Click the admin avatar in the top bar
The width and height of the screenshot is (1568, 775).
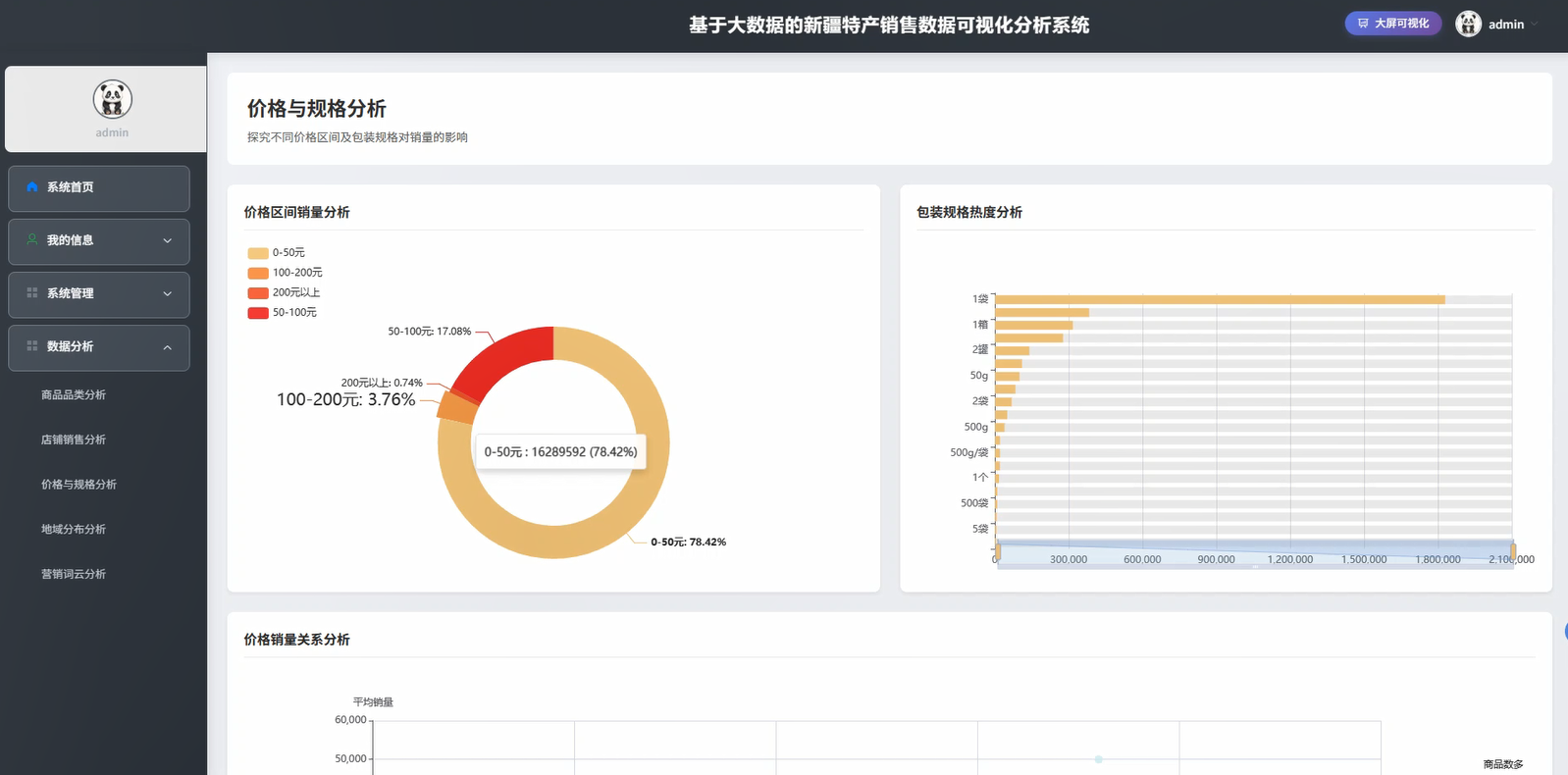1468,24
